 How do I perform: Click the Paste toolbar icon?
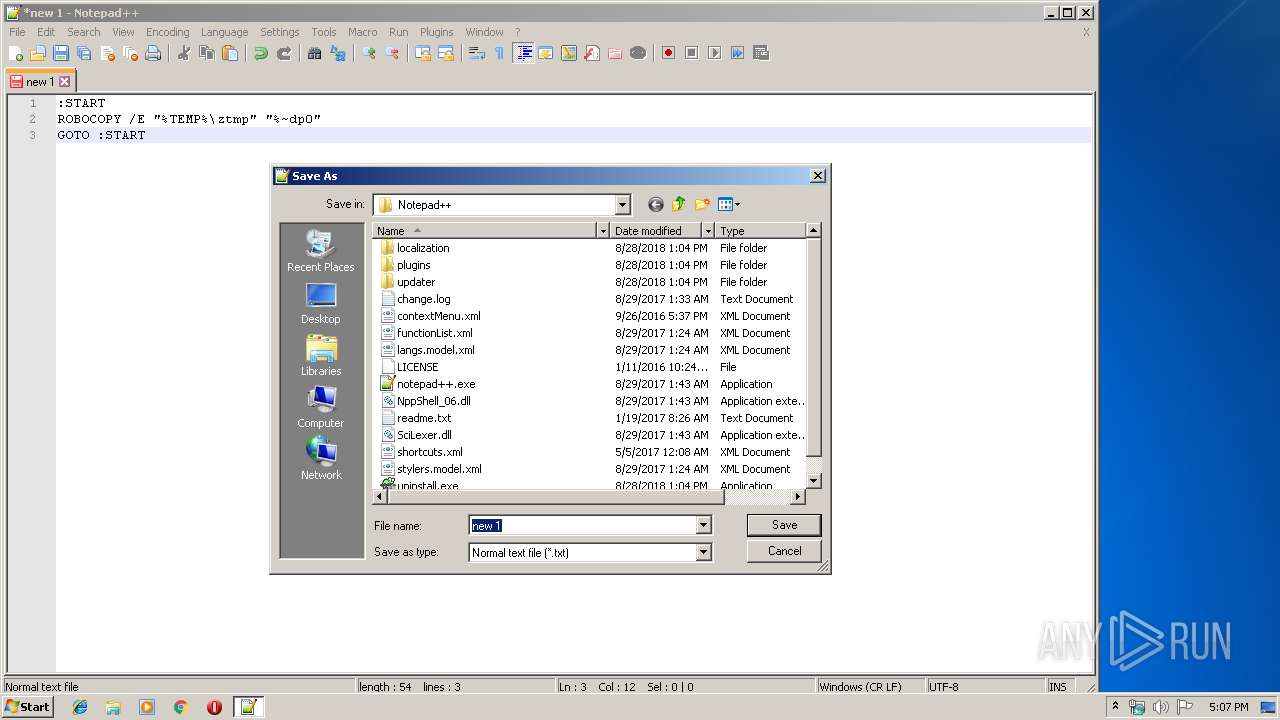230,53
